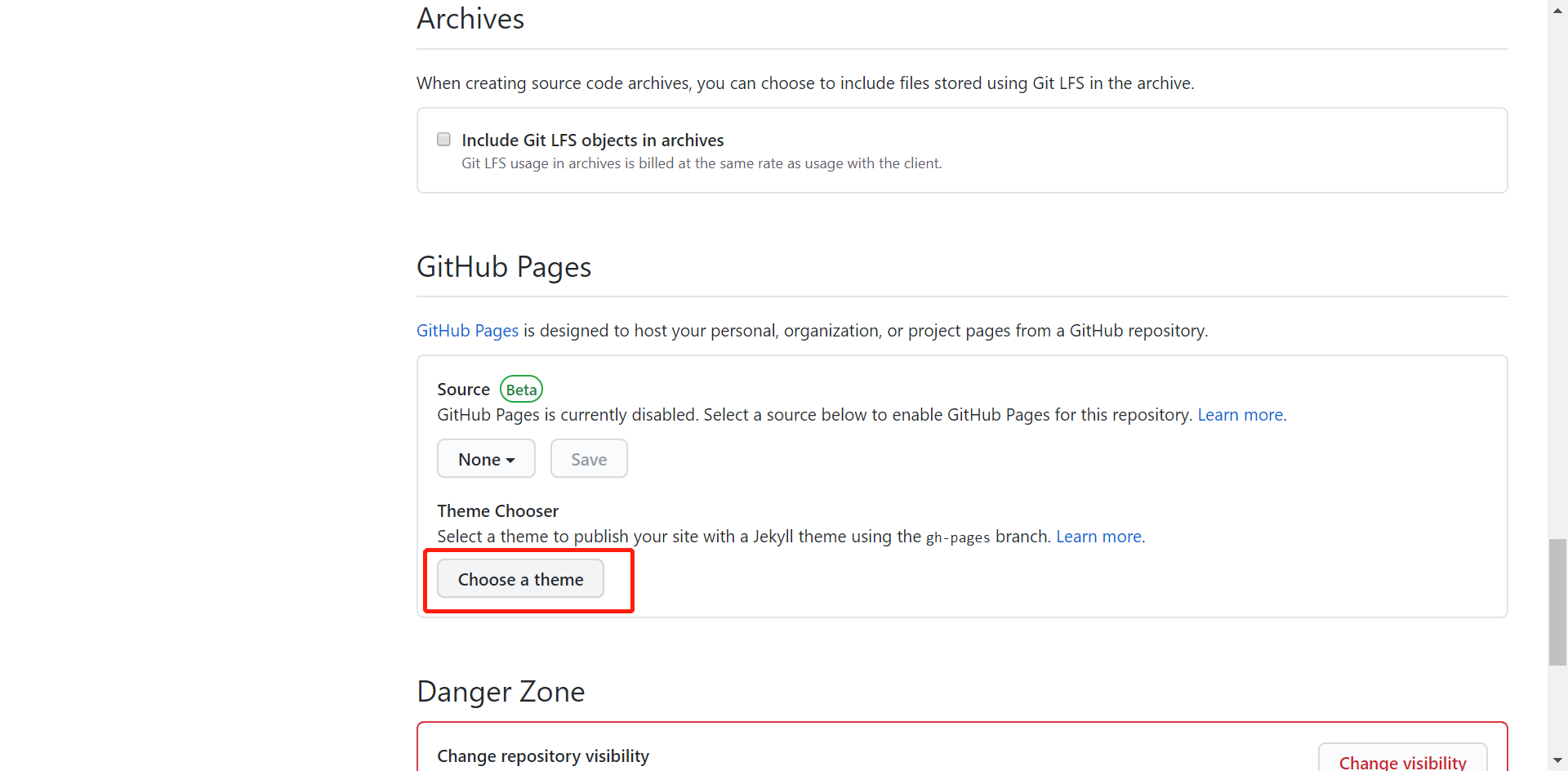Click the disabled Save button
1568x771 pixels.
click(x=589, y=459)
